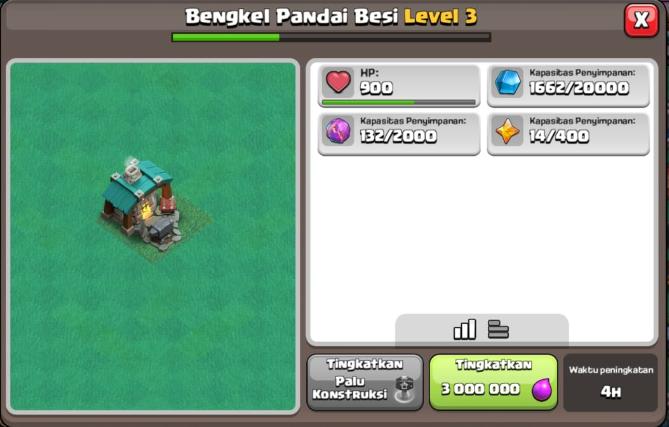
Task: Switch to bar chart stats view
Action: 465,329
